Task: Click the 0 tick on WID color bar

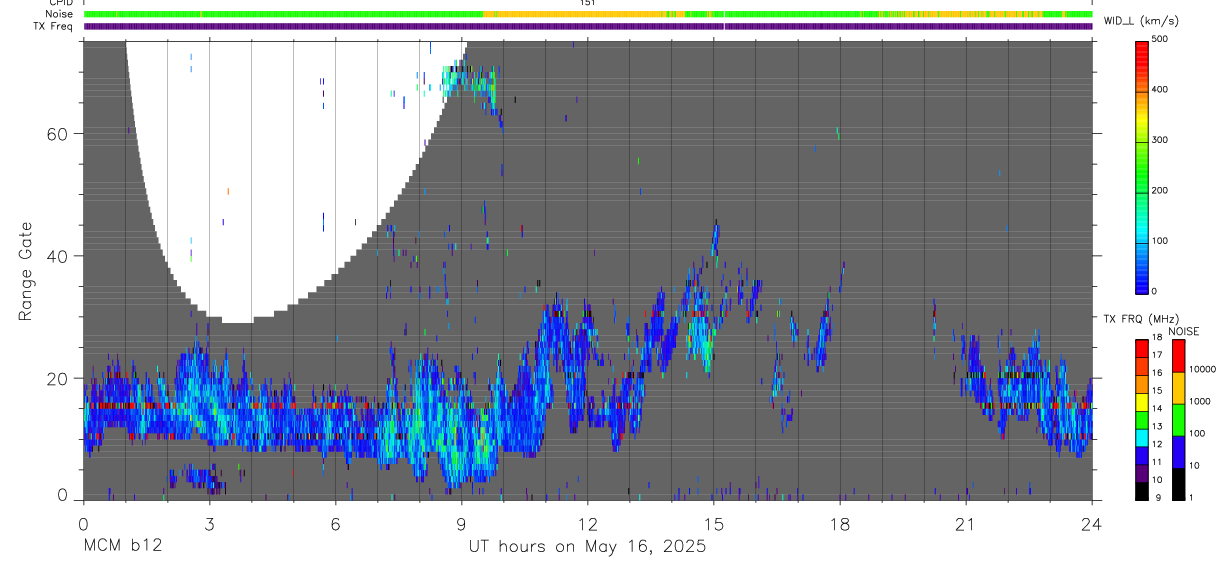Action: 1155,291
